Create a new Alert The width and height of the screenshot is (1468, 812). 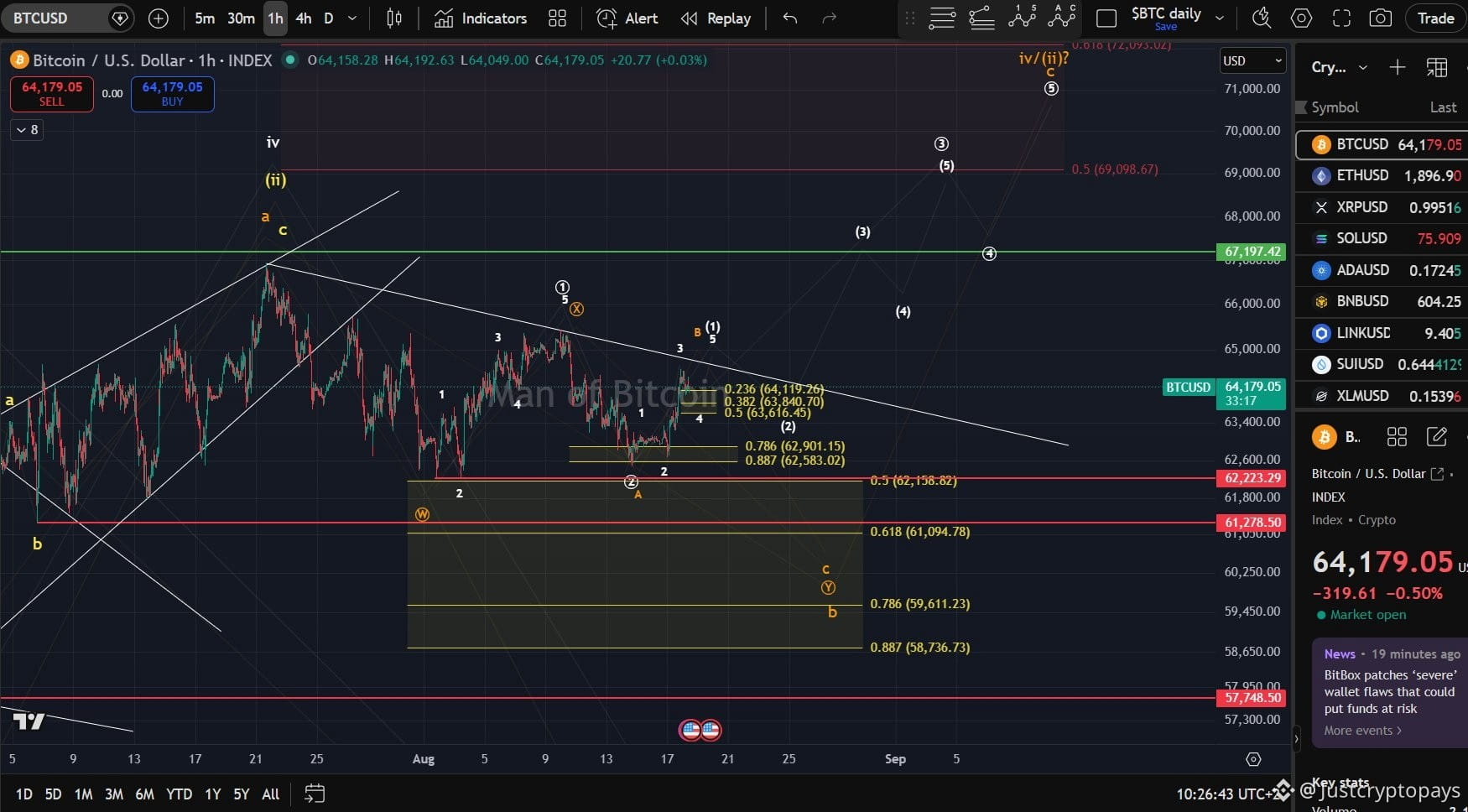coord(627,18)
